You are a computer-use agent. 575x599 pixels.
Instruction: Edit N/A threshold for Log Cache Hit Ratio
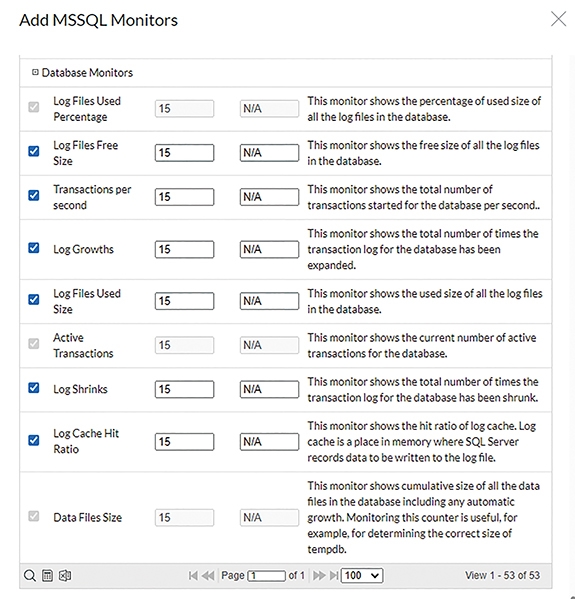coord(269,442)
